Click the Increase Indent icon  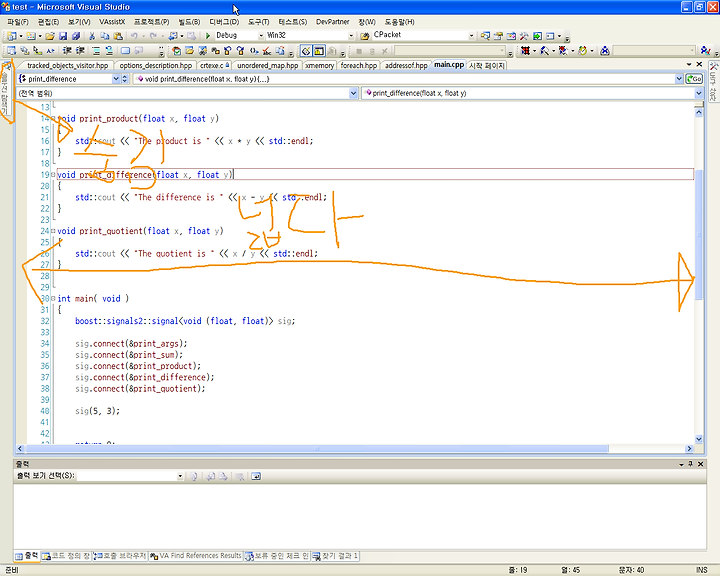coord(80,51)
